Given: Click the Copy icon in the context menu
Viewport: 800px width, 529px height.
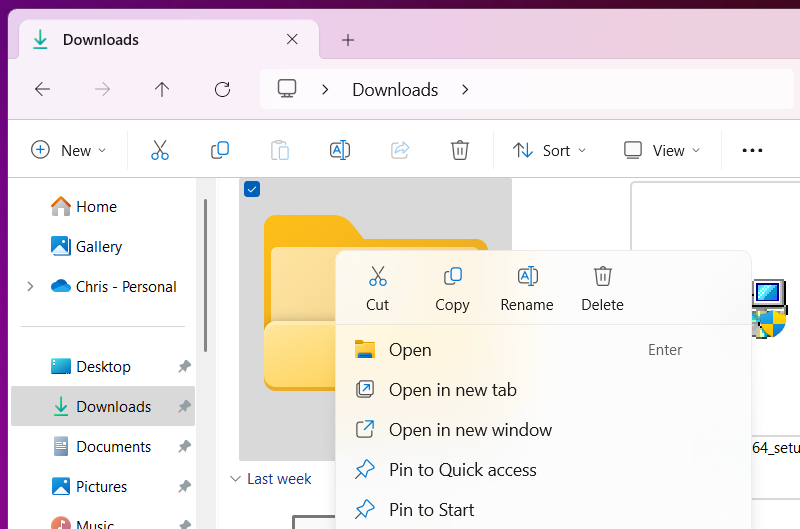Looking at the screenshot, I should [452, 277].
